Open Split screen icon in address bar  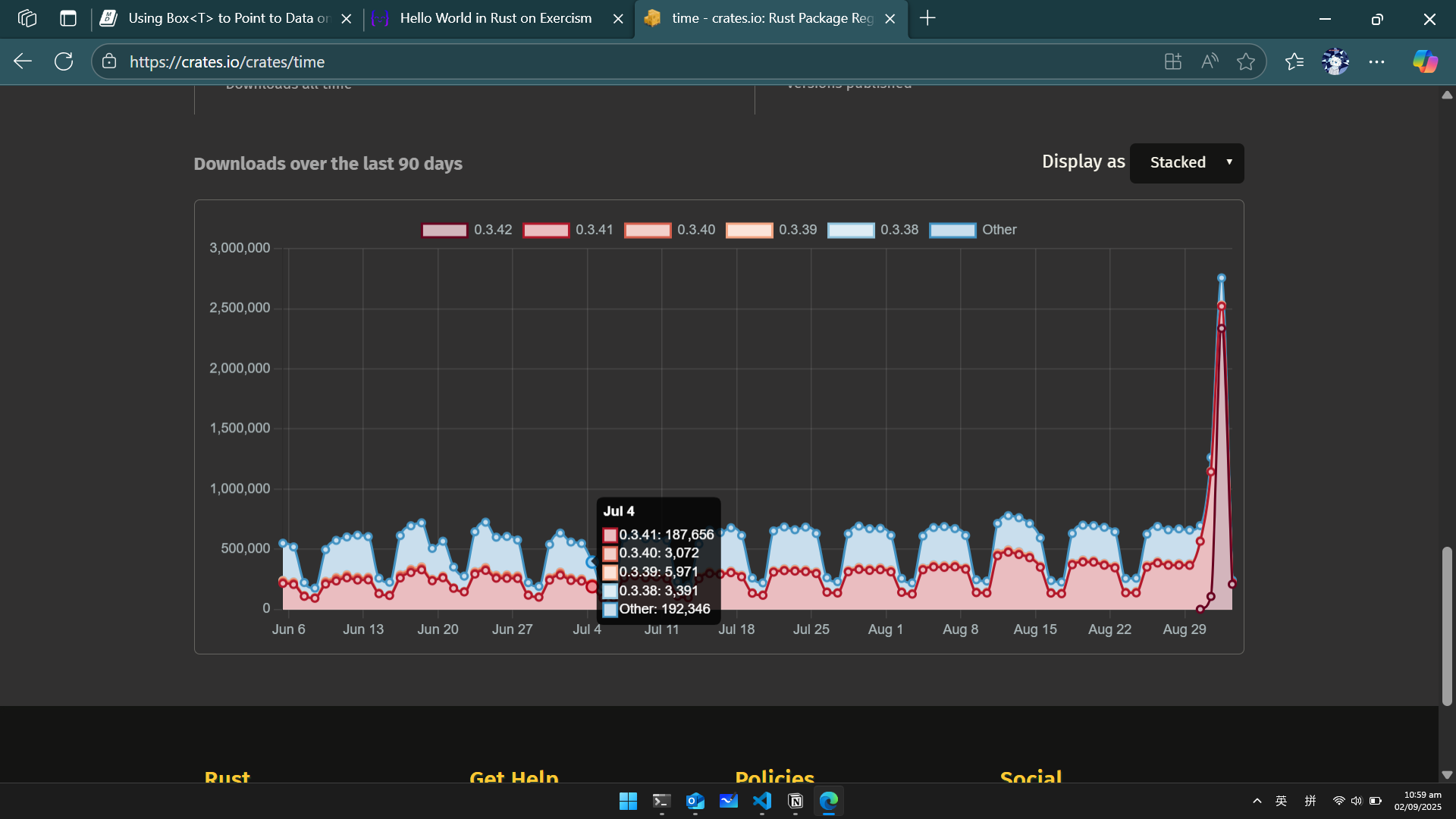(x=1173, y=61)
